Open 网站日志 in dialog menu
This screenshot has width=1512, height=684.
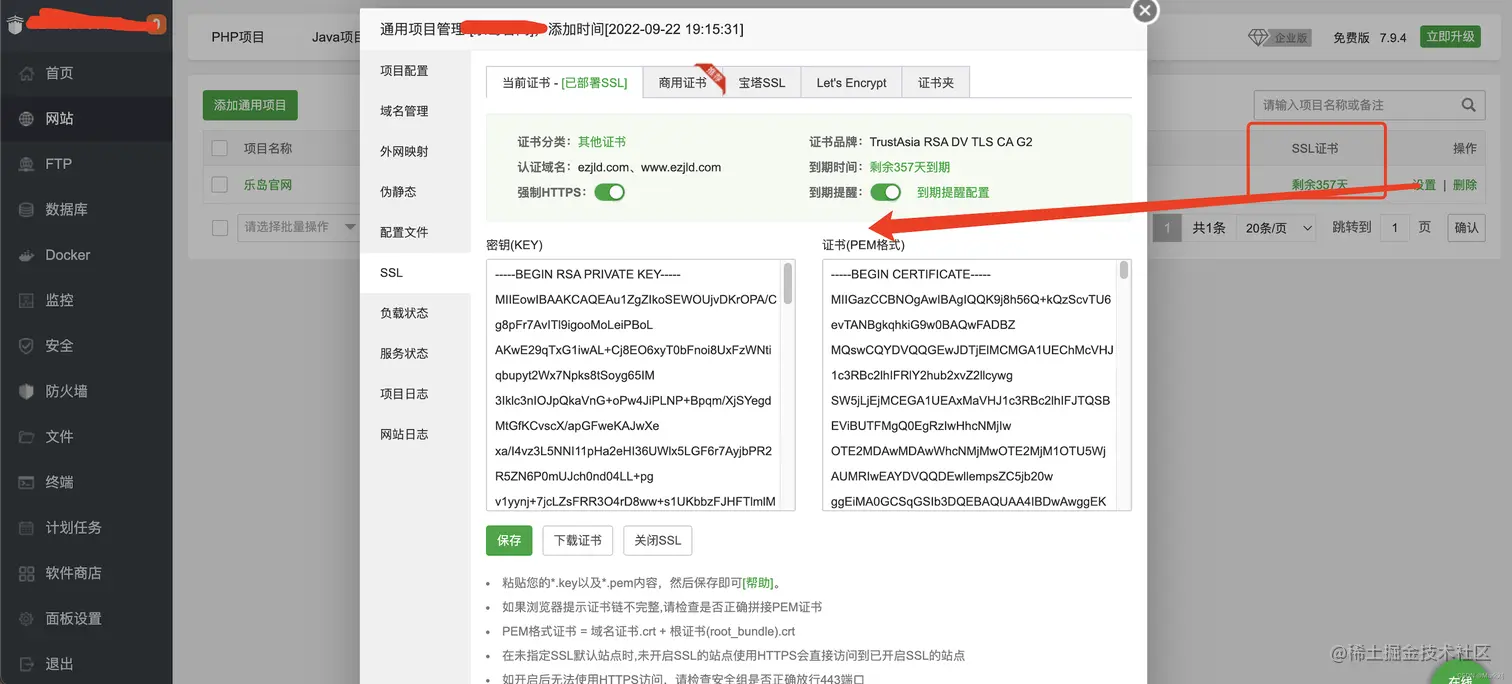point(415,434)
